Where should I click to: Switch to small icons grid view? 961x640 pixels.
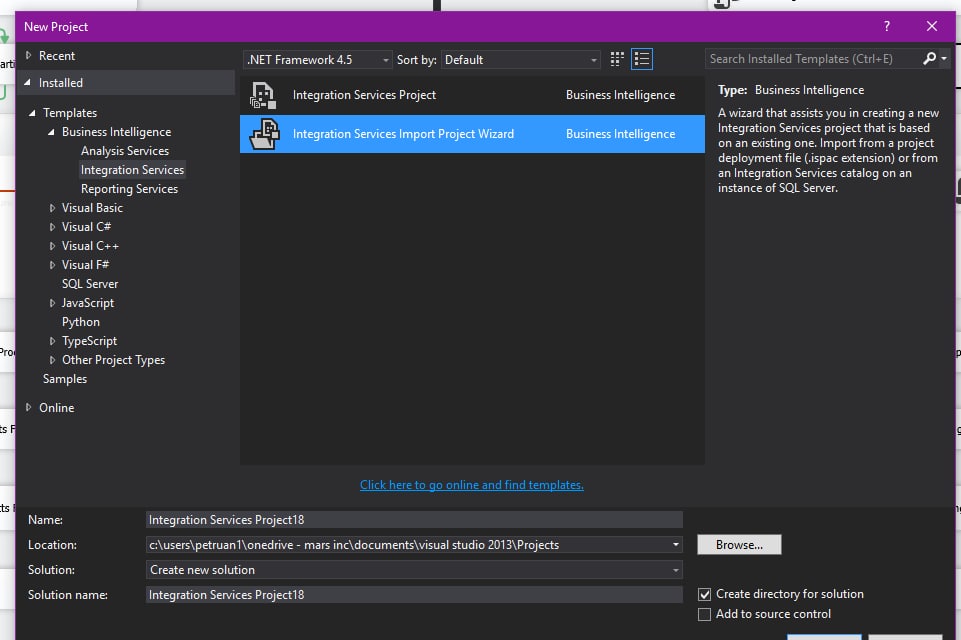click(x=617, y=59)
